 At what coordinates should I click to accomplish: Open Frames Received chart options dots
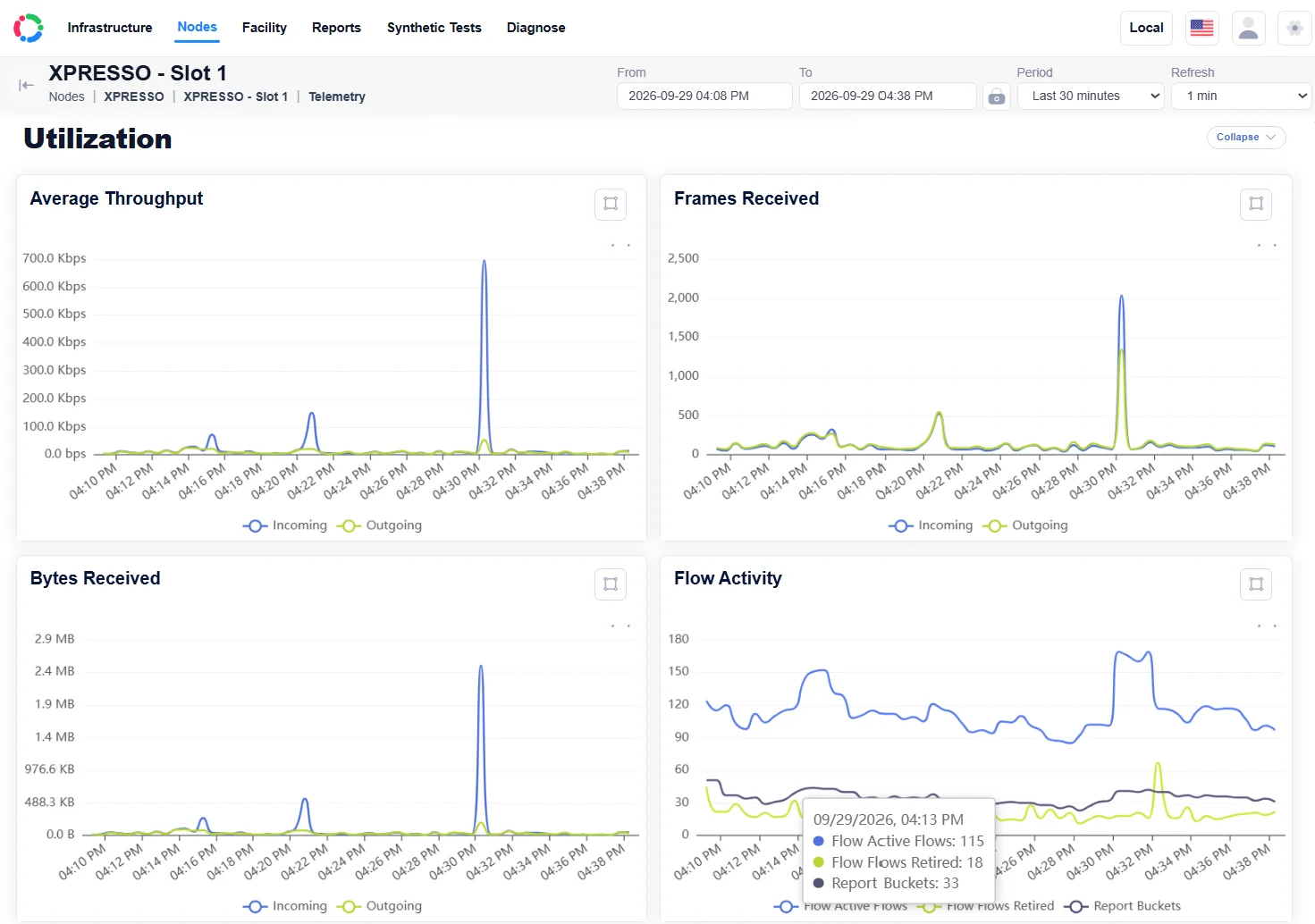coord(1266,245)
